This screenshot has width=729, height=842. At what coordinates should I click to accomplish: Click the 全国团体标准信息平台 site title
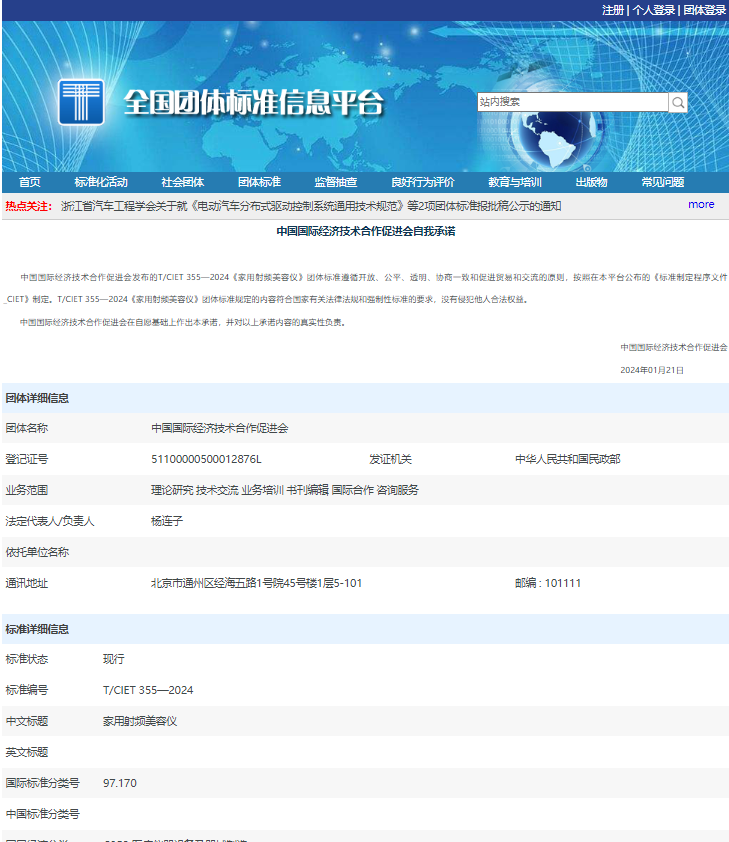point(253,103)
